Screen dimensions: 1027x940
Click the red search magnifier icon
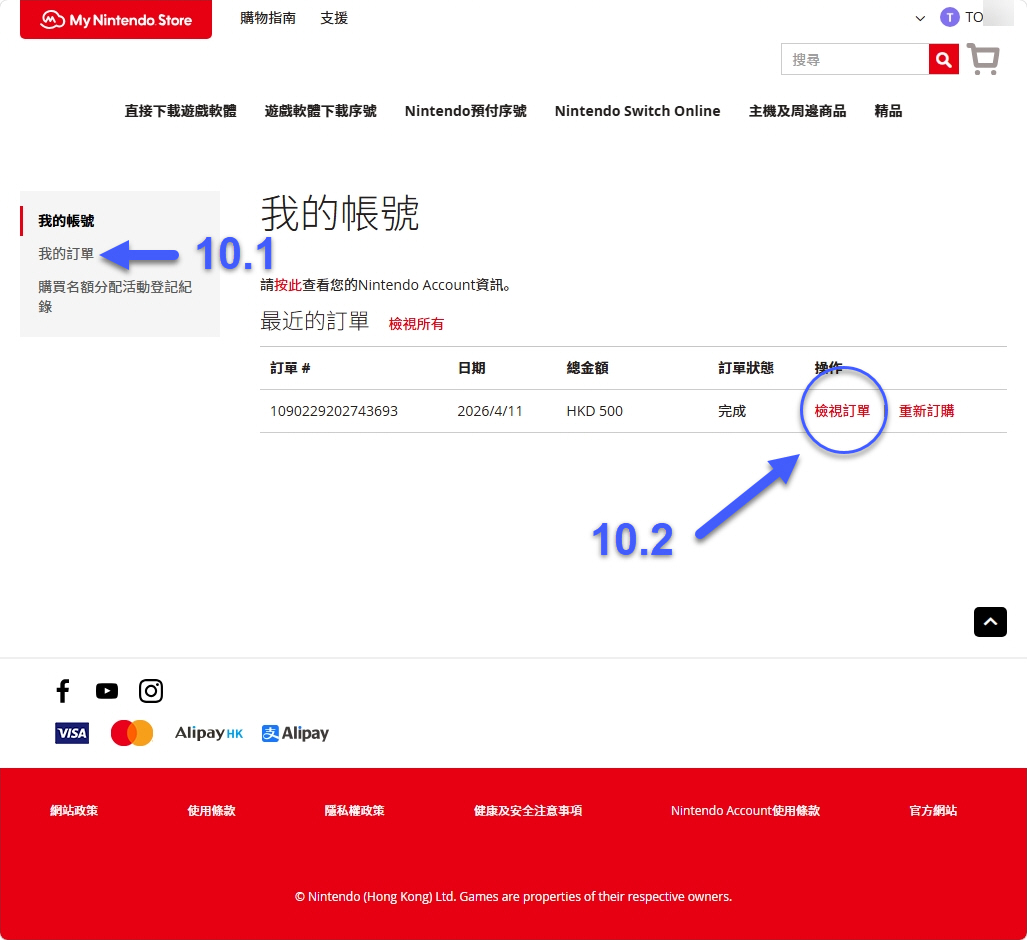pyautogui.click(x=943, y=59)
